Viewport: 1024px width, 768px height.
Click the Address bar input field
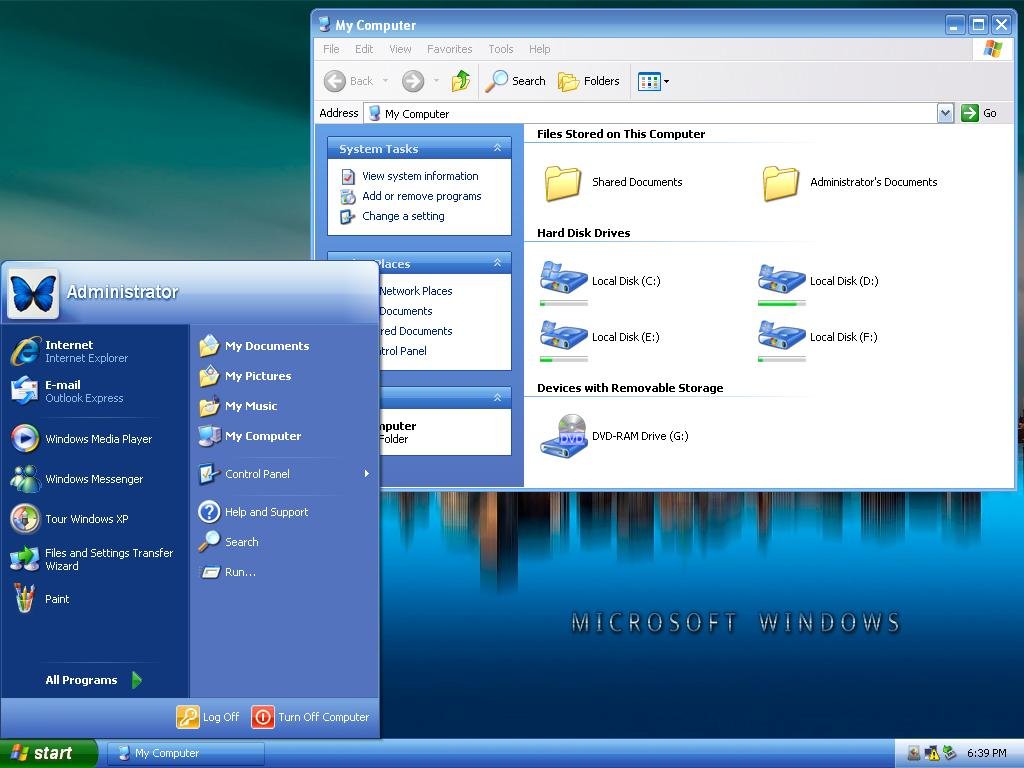650,113
